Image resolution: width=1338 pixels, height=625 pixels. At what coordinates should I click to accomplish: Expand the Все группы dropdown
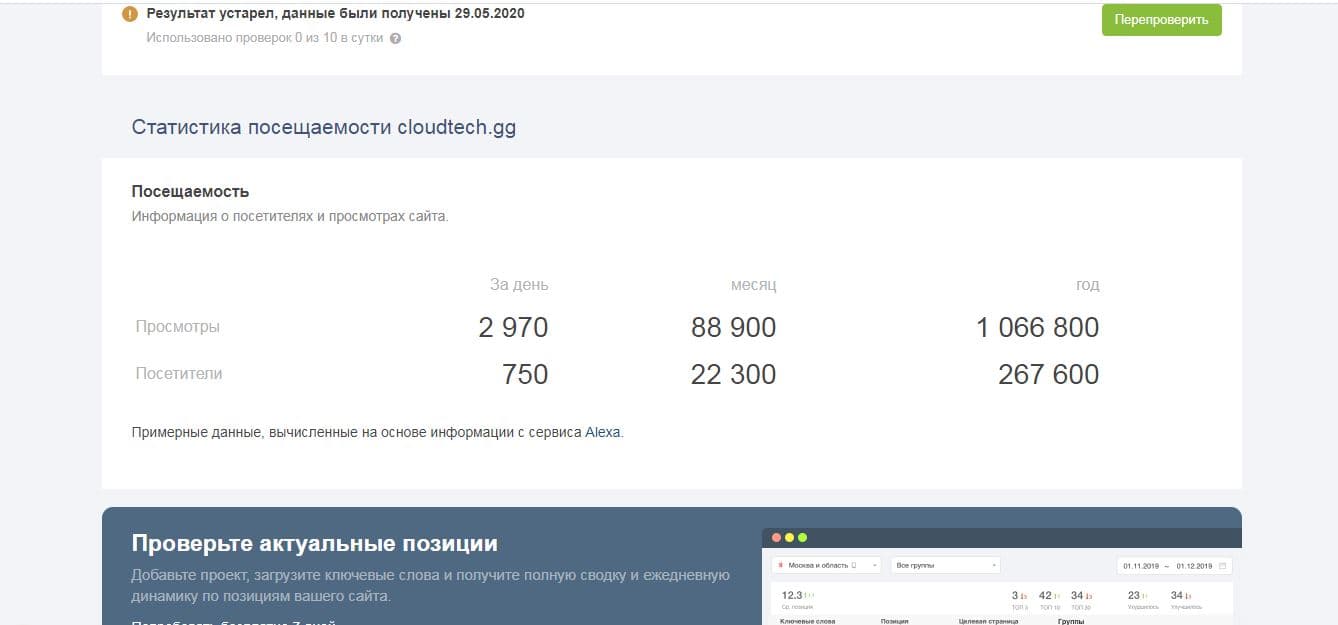tap(945, 565)
